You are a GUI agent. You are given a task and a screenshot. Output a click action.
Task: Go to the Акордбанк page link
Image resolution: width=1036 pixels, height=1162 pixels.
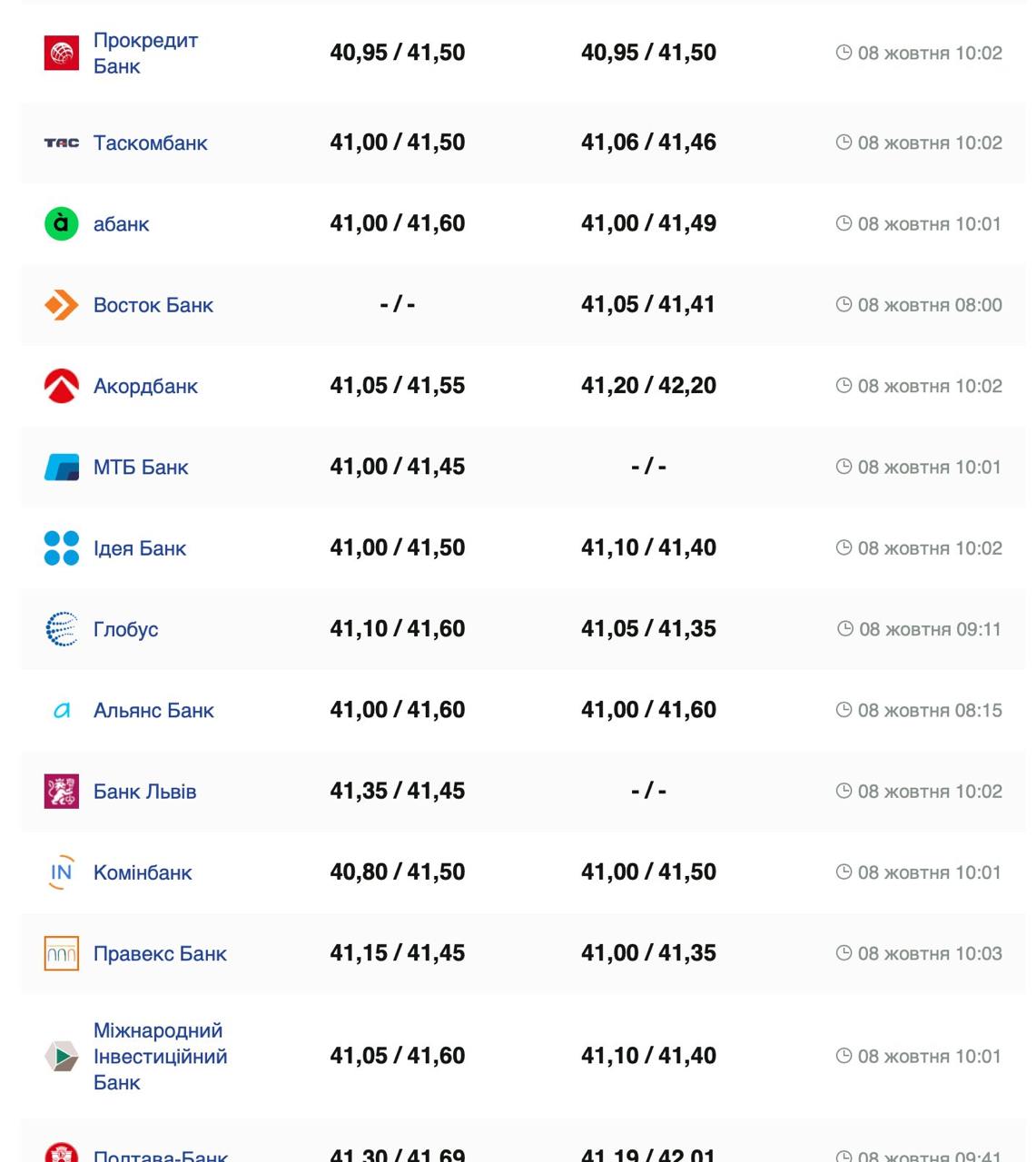pyautogui.click(x=145, y=386)
